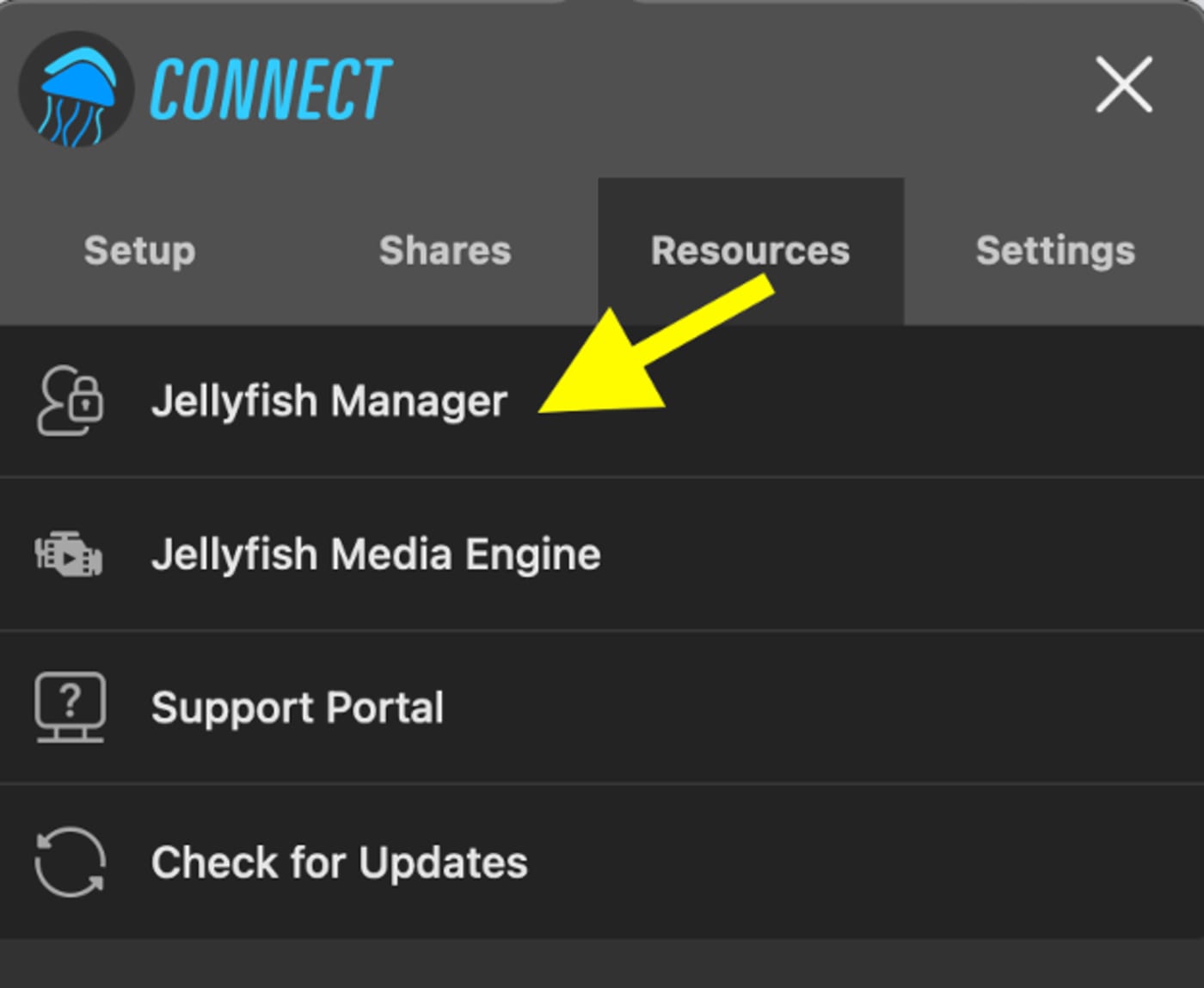This screenshot has width=1204, height=988.
Task: Go to the Settings tab
Action: (1055, 251)
